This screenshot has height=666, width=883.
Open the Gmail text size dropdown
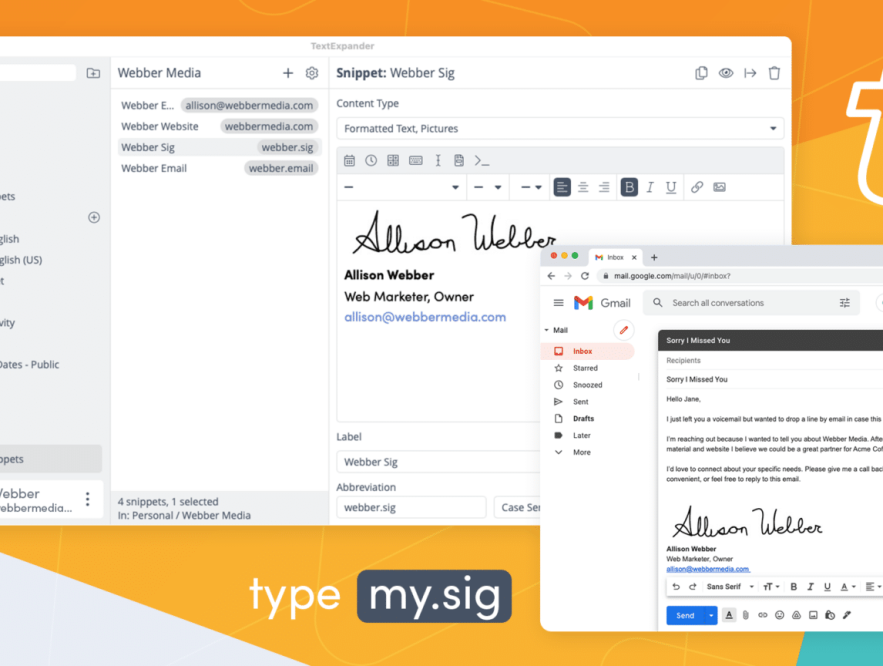tap(771, 587)
